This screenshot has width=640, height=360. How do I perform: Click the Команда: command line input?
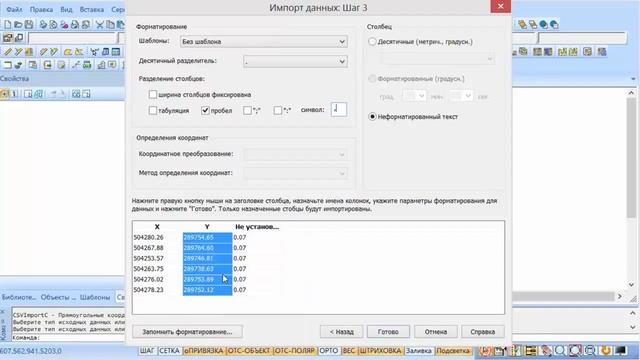click(x=68, y=338)
